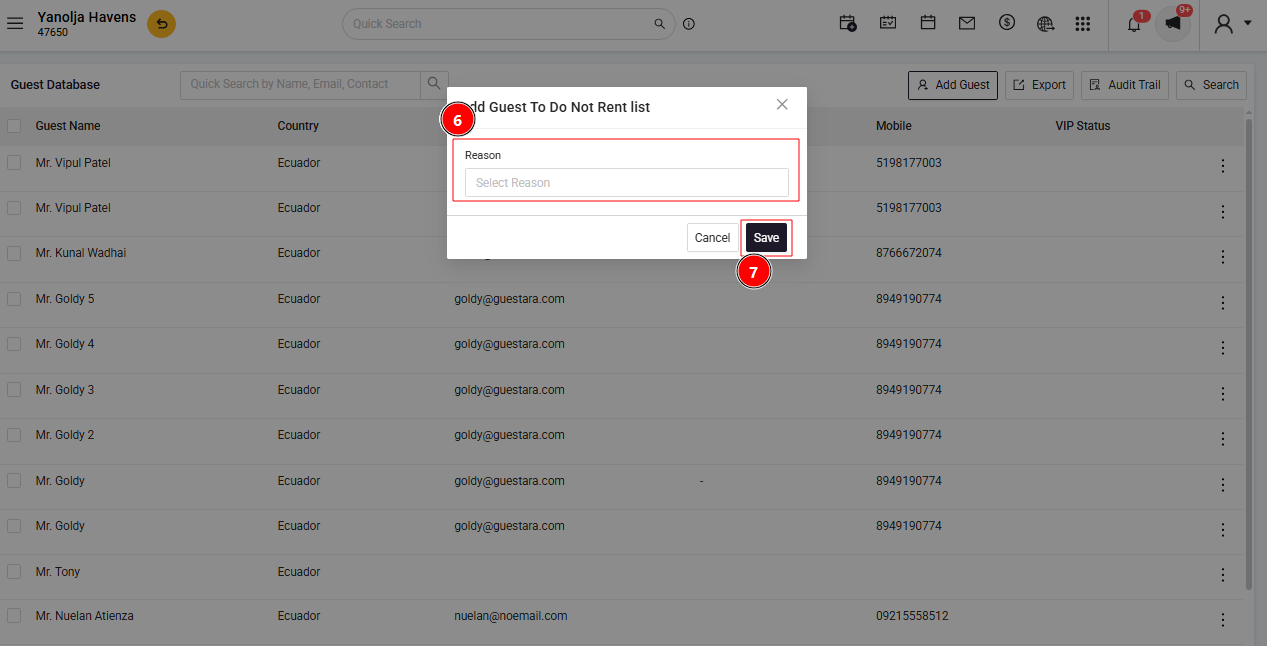The height and width of the screenshot is (646, 1267).
Task: Click the Guest Name column header
Action: point(68,126)
